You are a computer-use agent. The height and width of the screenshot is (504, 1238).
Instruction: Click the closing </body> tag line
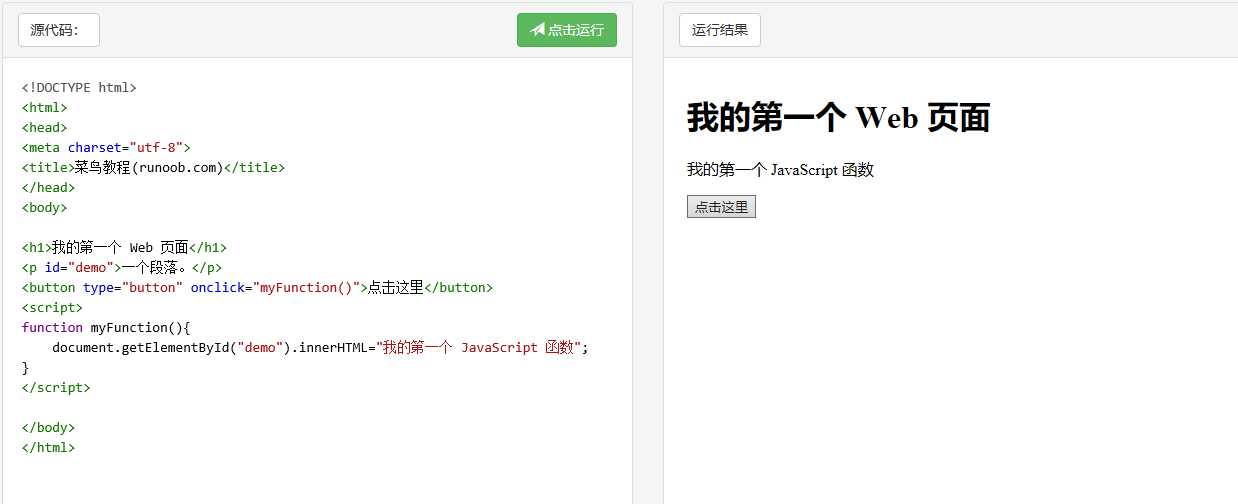48,427
